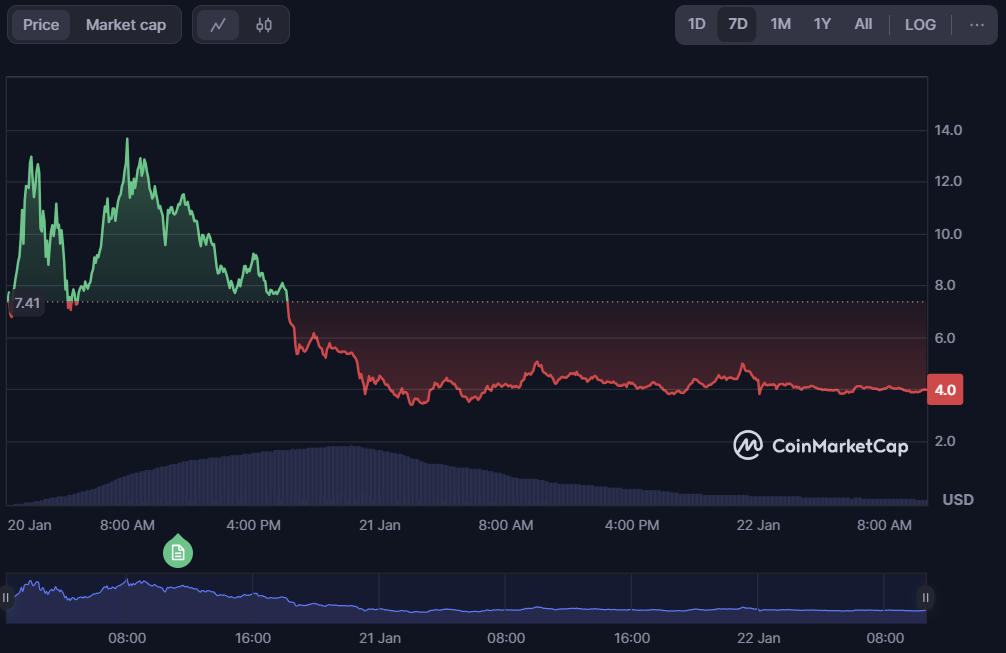Switch to candlestick chart icon
Viewport: 1006px width, 653px height.
(x=264, y=25)
